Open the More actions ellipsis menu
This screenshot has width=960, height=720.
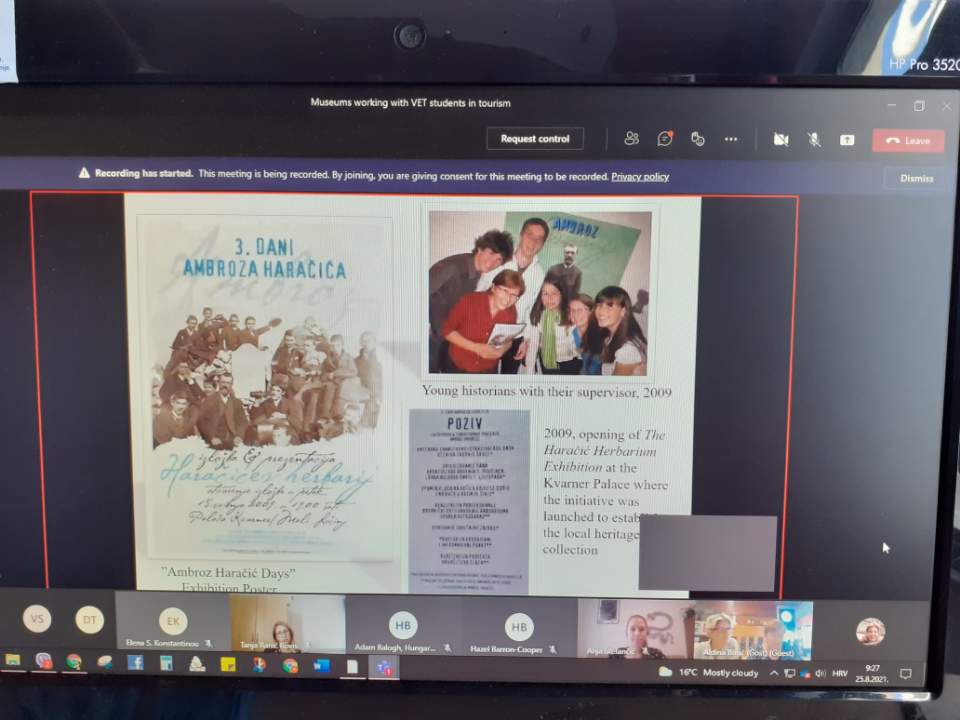pyautogui.click(x=731, y=139)
